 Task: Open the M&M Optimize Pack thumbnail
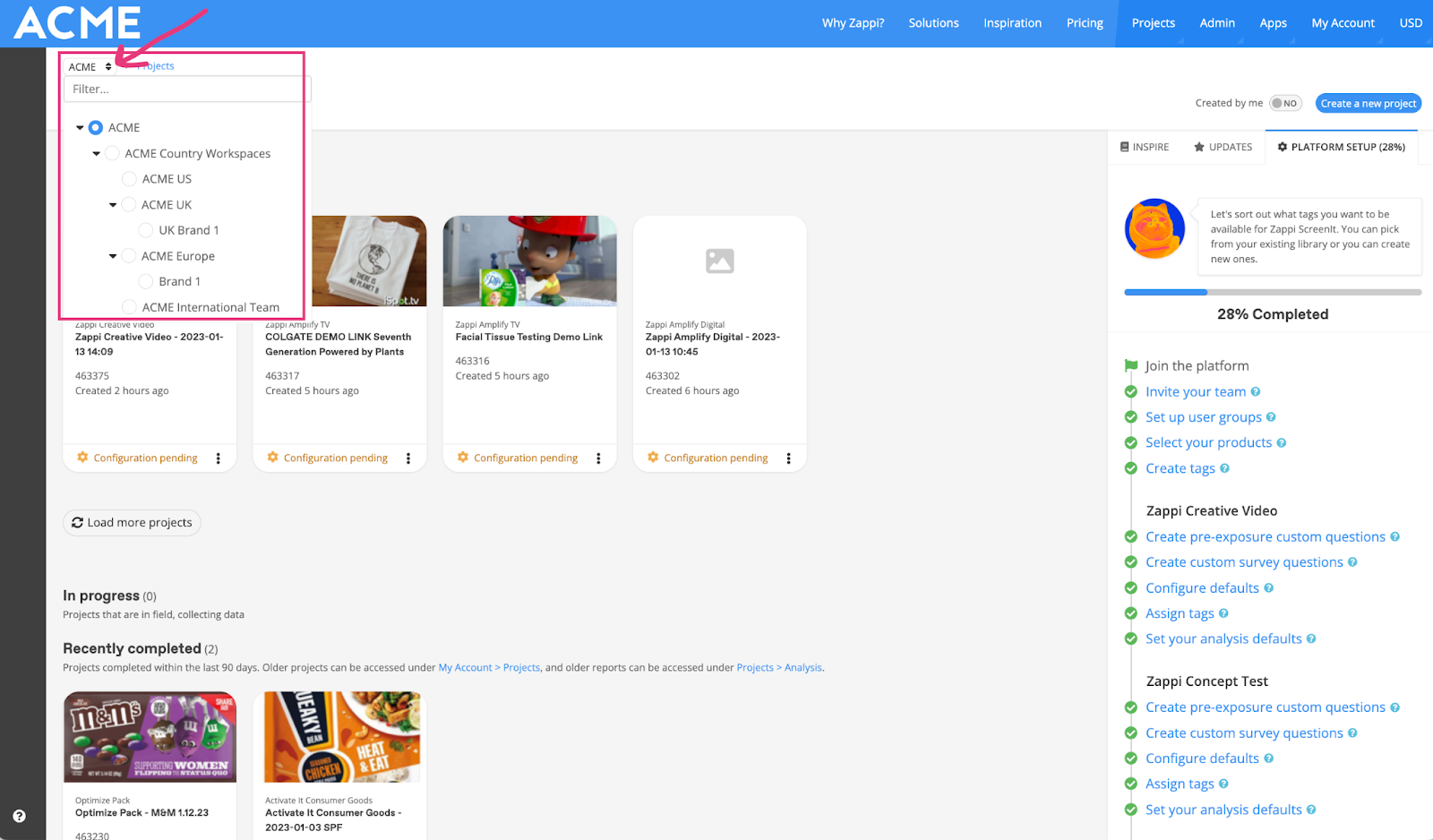click(x=150, y=737)
